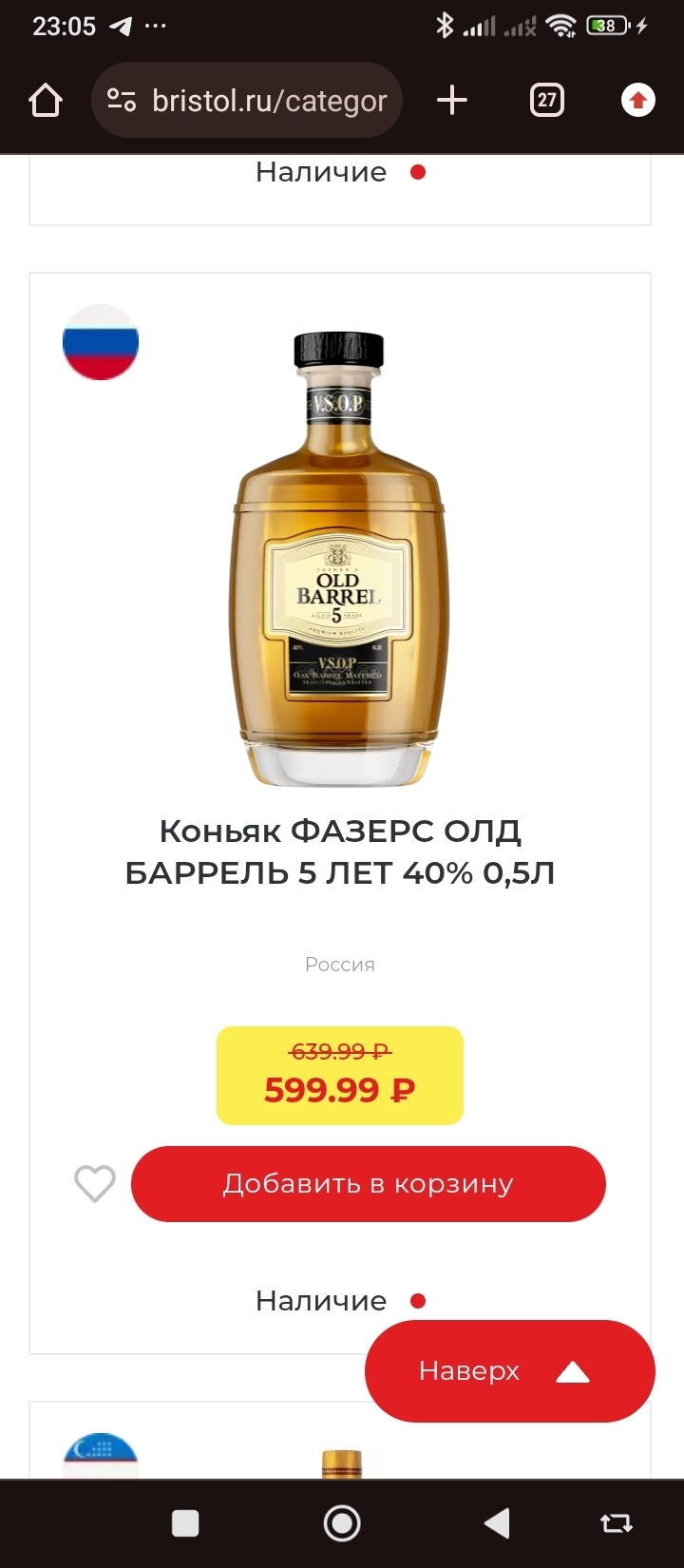This screenshot has width=684, height=1568.
Task: Open the Old Barrel cognac bottle image
Action: coord(340,559)
